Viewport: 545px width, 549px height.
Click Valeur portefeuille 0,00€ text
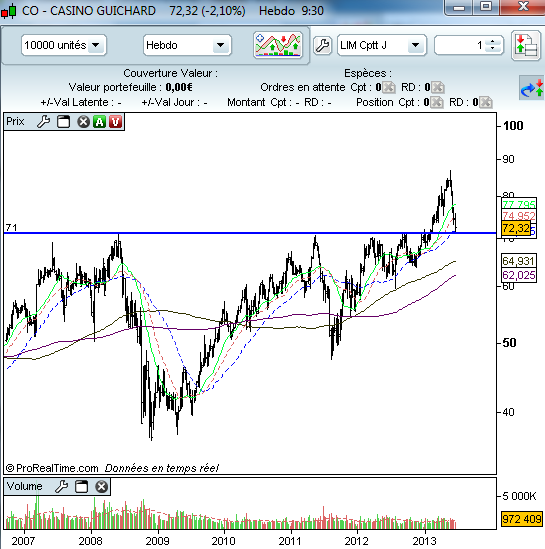point(131,87)
